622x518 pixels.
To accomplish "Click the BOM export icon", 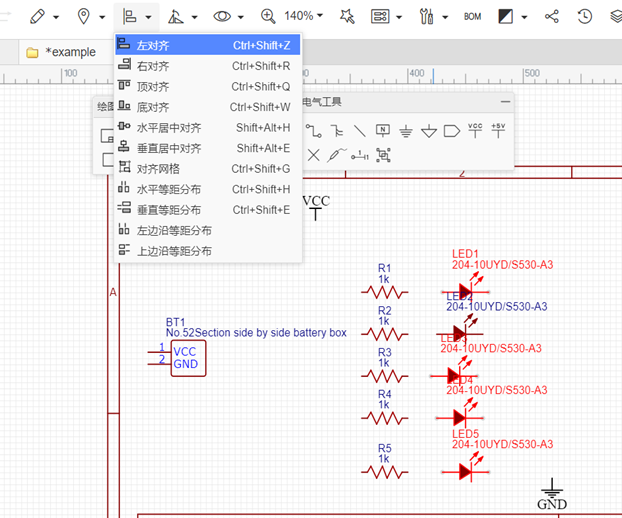I will pyautogui.click(x=472, y=17).
